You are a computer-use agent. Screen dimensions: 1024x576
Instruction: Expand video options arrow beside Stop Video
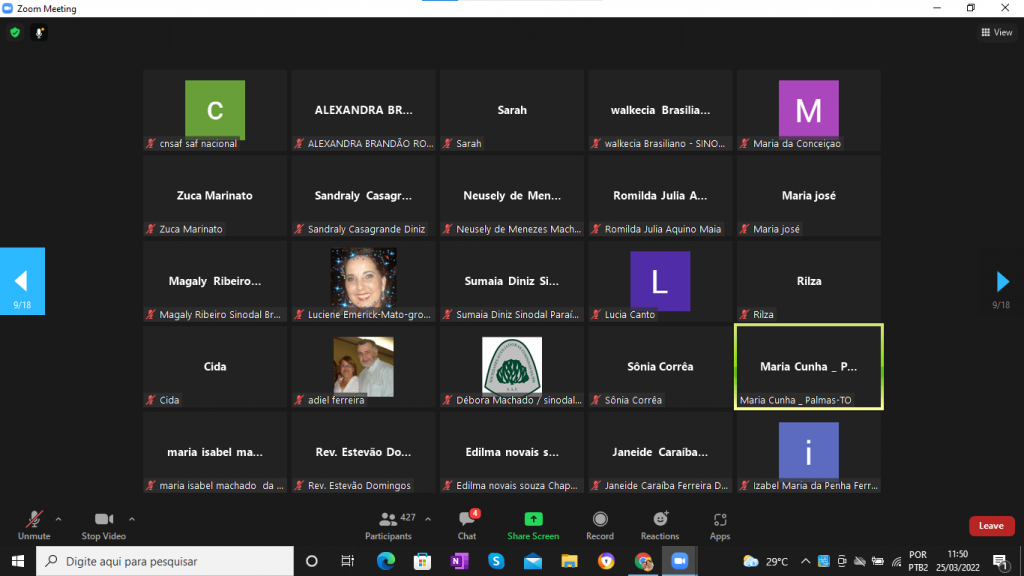pos(132,519)
